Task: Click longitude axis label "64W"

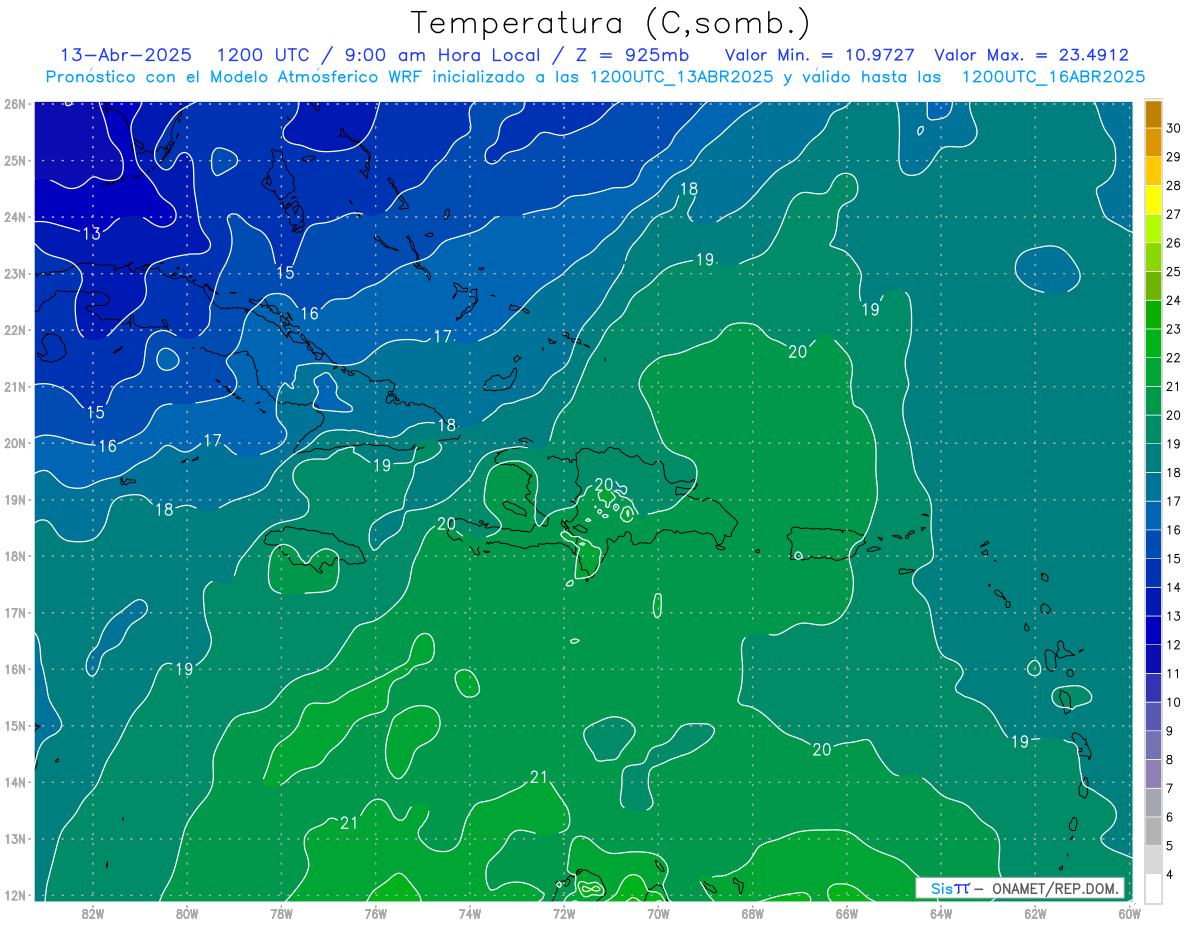Action: pyautogui.click(x=941, y=913)
